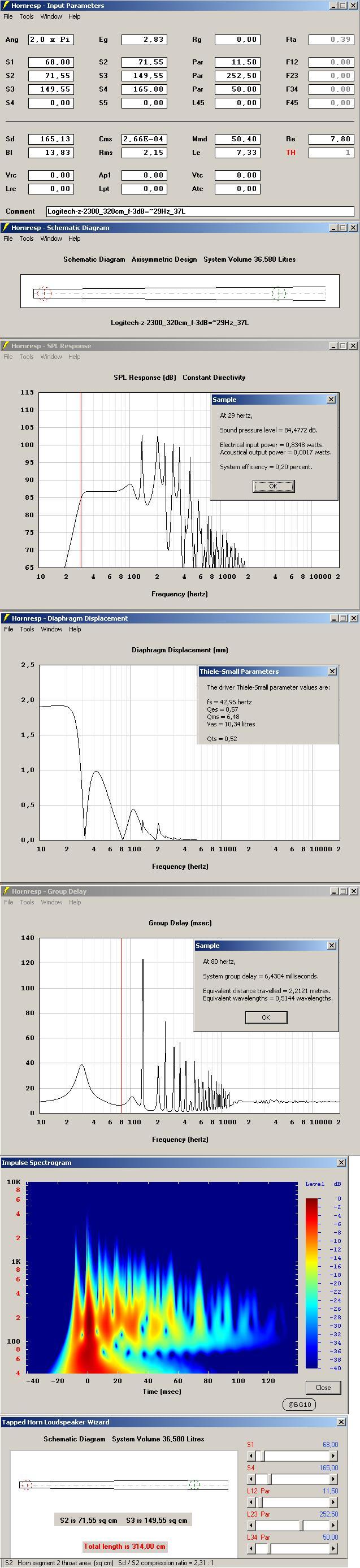Click 'Total length is 314,00 cm' text
The image size is (360, 1568).
click(x=125, y=1546)
